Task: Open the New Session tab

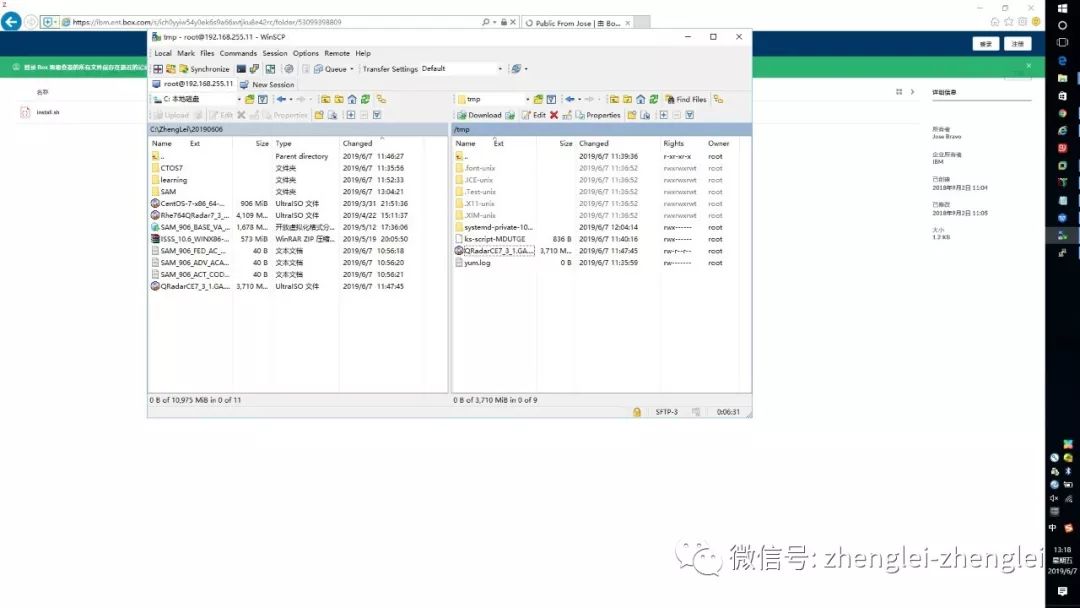Action: tap(267, 85)
